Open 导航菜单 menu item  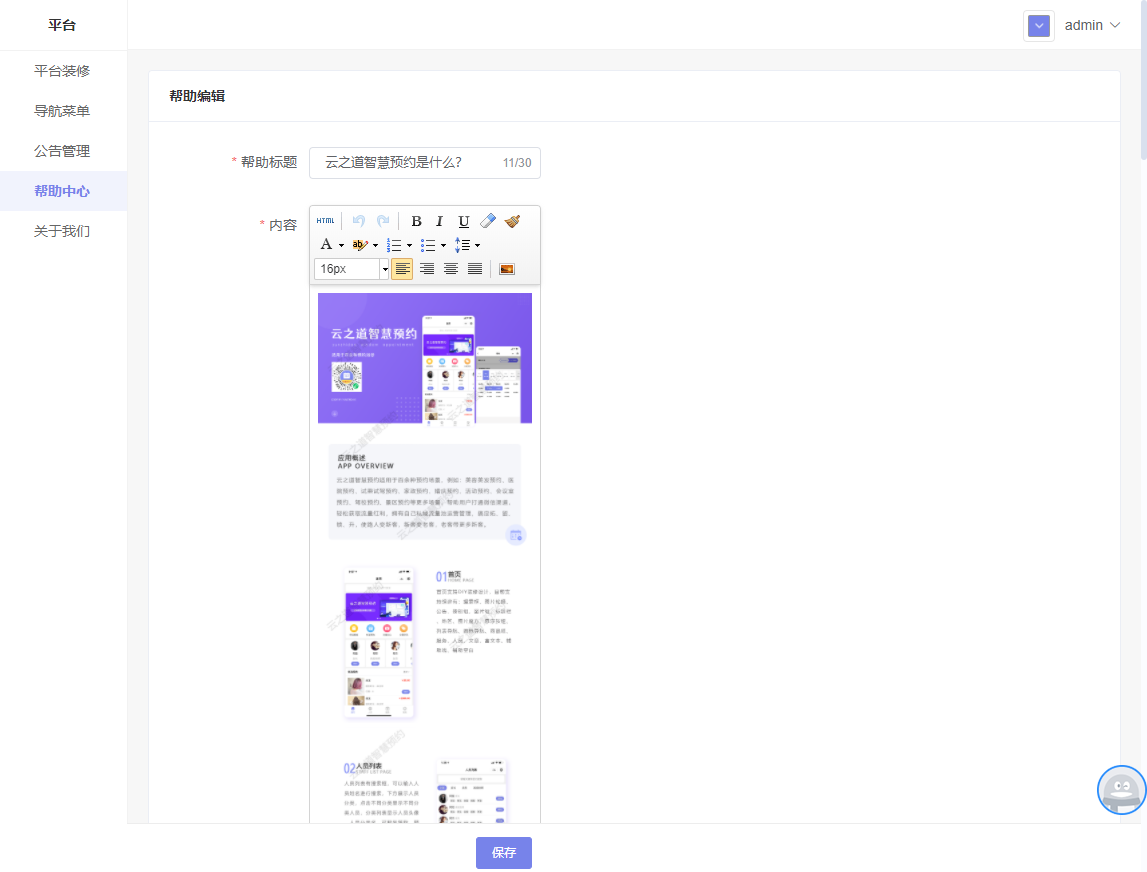(62, 111)
